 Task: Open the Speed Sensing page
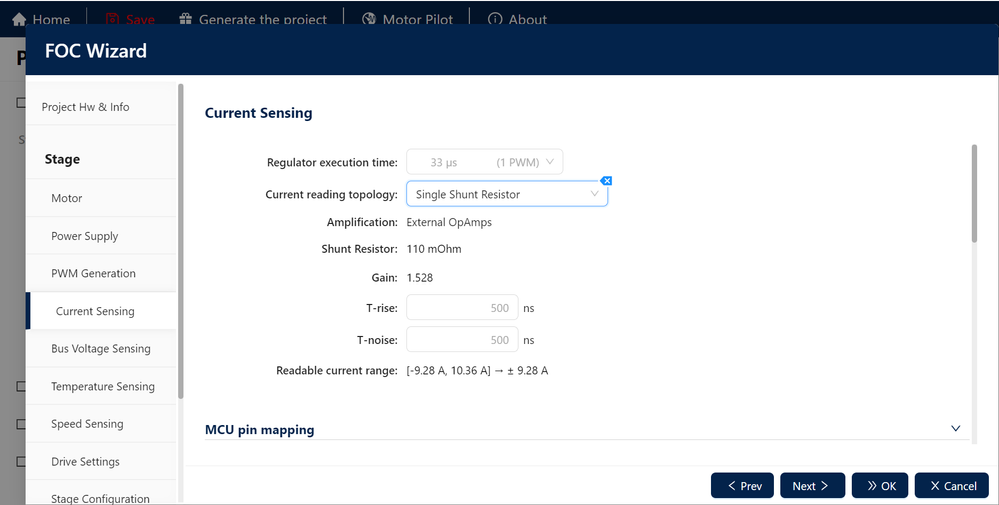pyautogui.click(x=101, y=423)
